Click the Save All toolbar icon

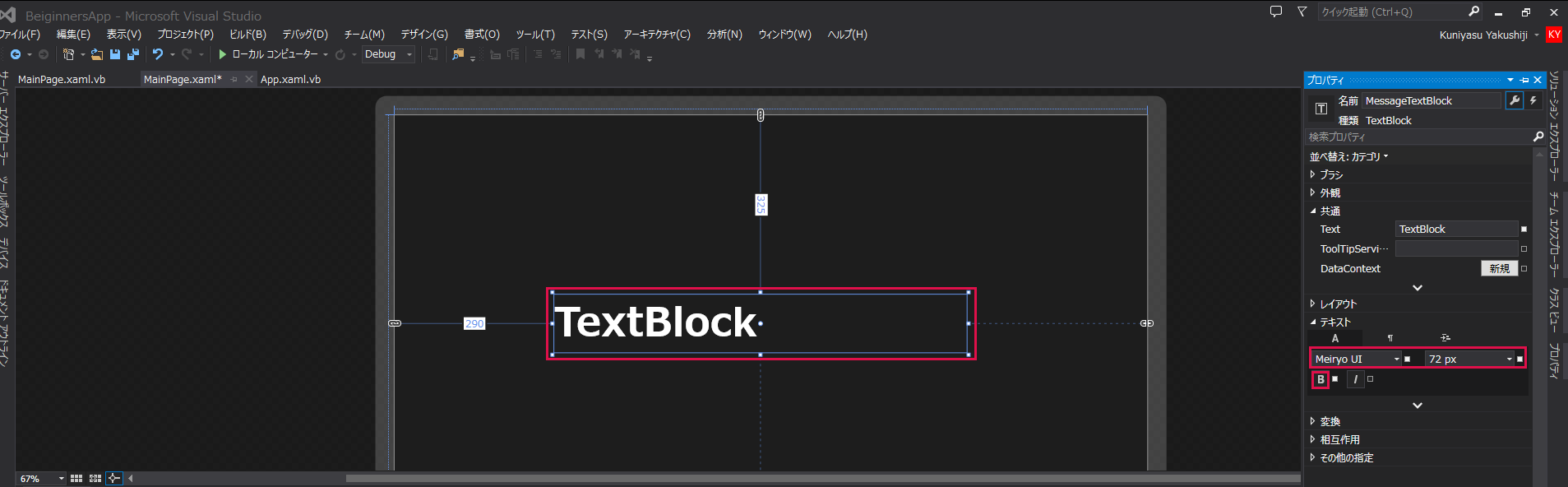coord(133,54)
